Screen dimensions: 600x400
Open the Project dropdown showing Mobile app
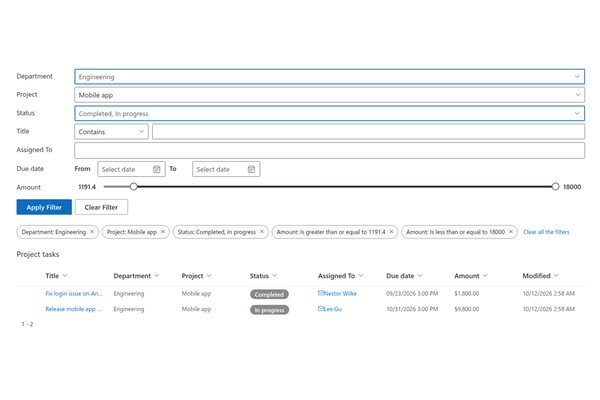pyautogui.click(x=329, y=95)
